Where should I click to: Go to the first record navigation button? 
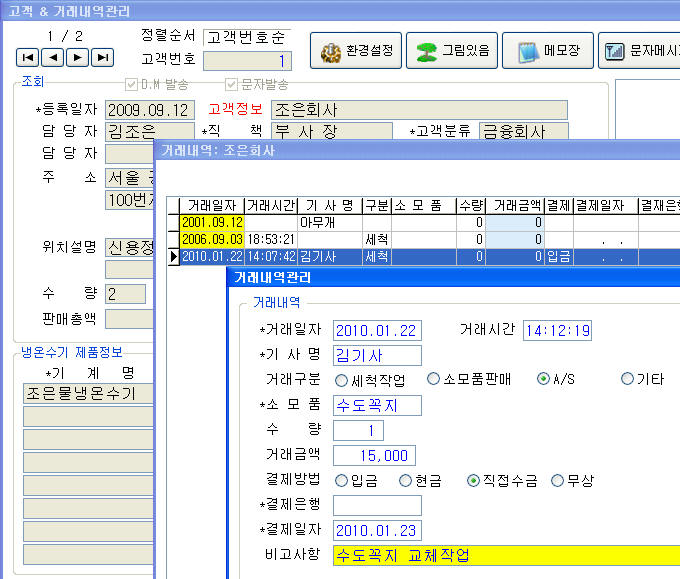point(29,57)
